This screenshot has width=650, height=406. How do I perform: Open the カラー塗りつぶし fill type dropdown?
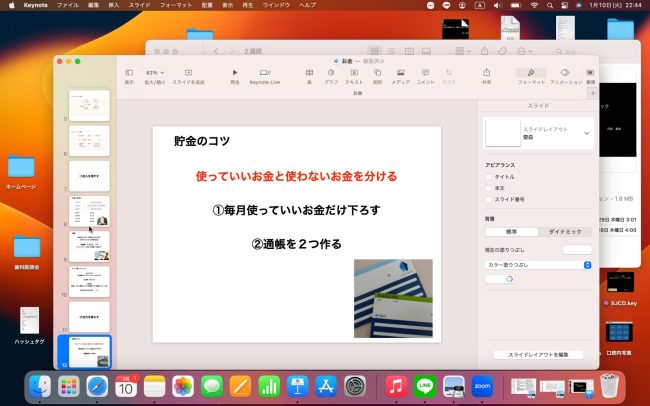pyautogui.click(x=538, y=265)
